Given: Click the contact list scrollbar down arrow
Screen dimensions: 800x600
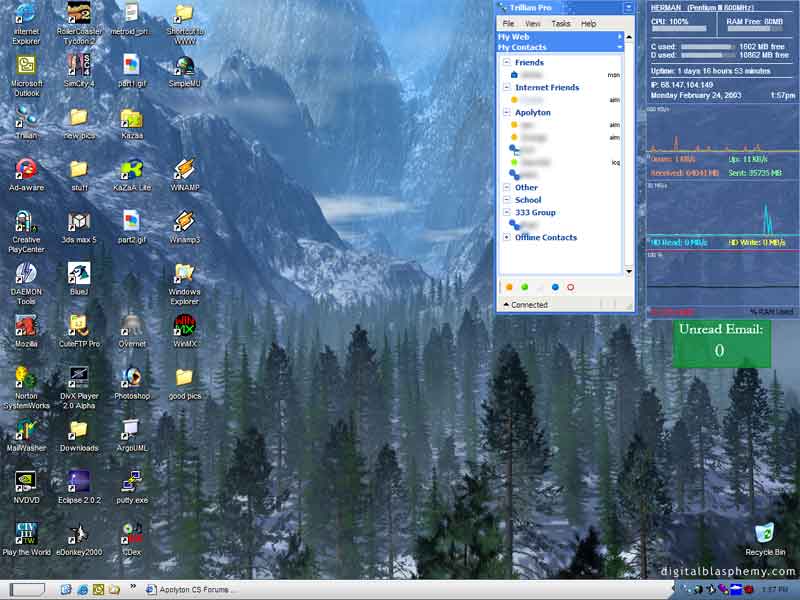Looking at the screenshot, I should click(629, 271).
